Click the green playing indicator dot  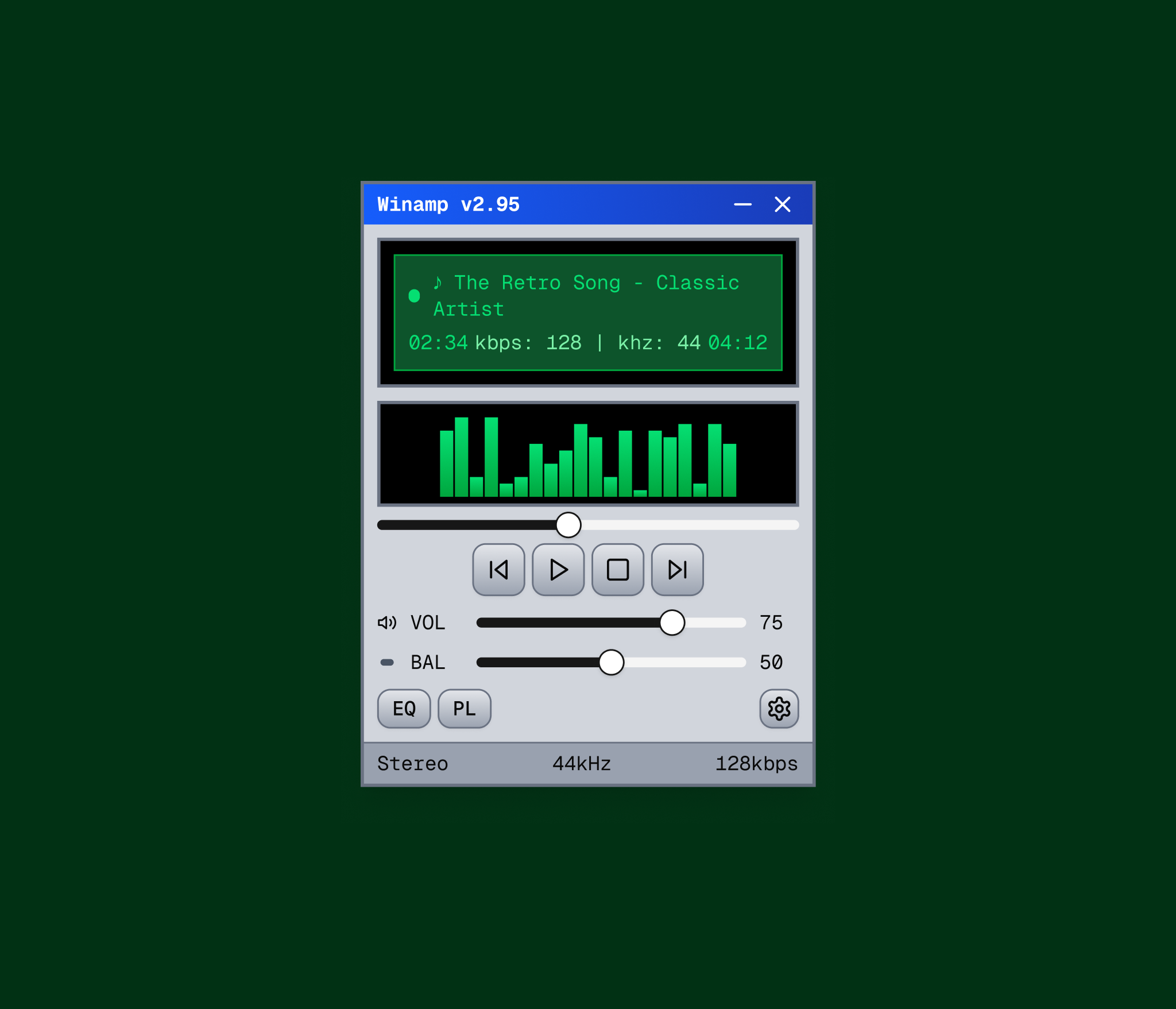pos(414,296)
